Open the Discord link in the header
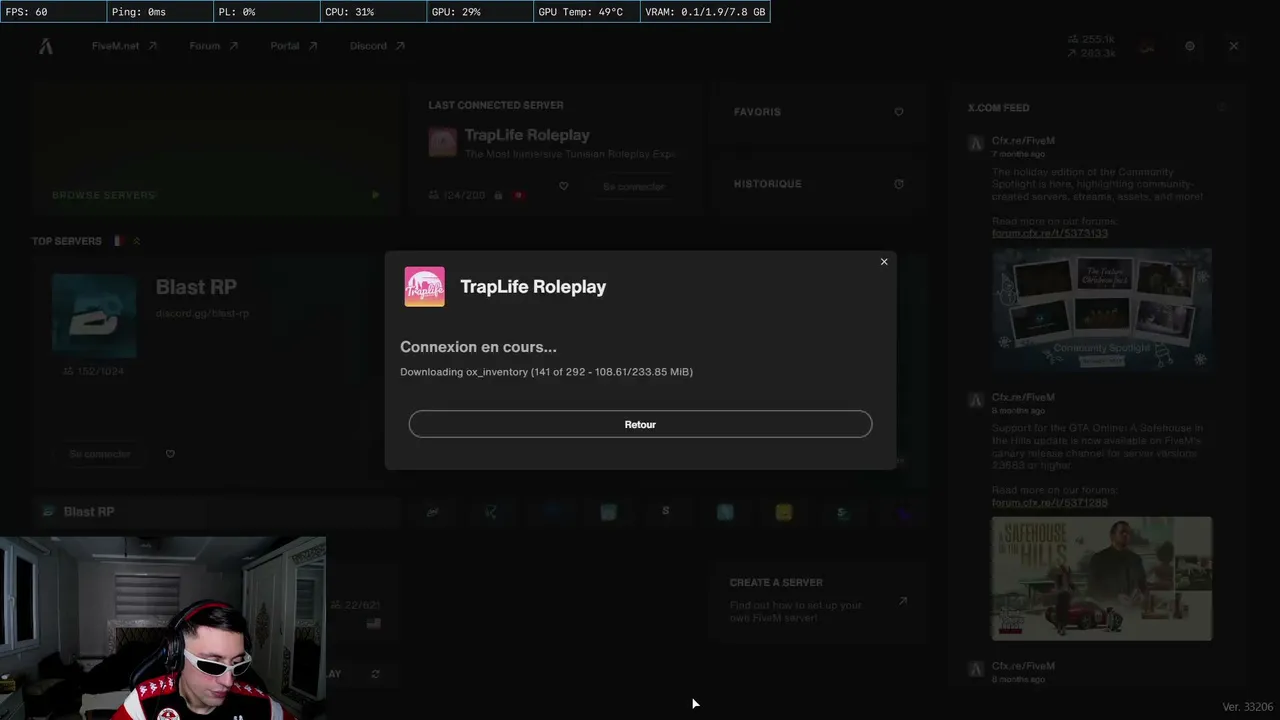1280x720 pixels. 377,46
